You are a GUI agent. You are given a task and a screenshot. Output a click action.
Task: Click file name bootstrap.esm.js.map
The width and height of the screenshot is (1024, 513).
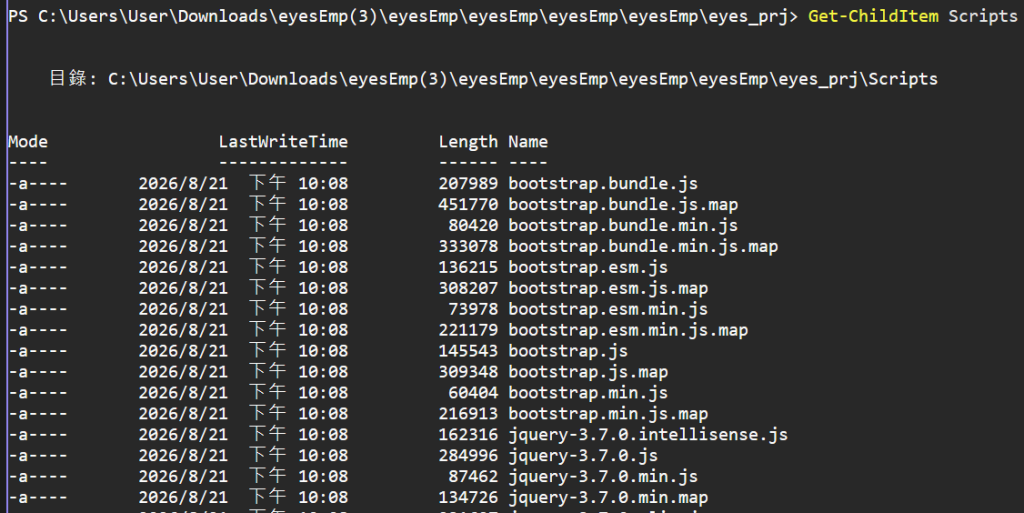(x=608, y=288)
